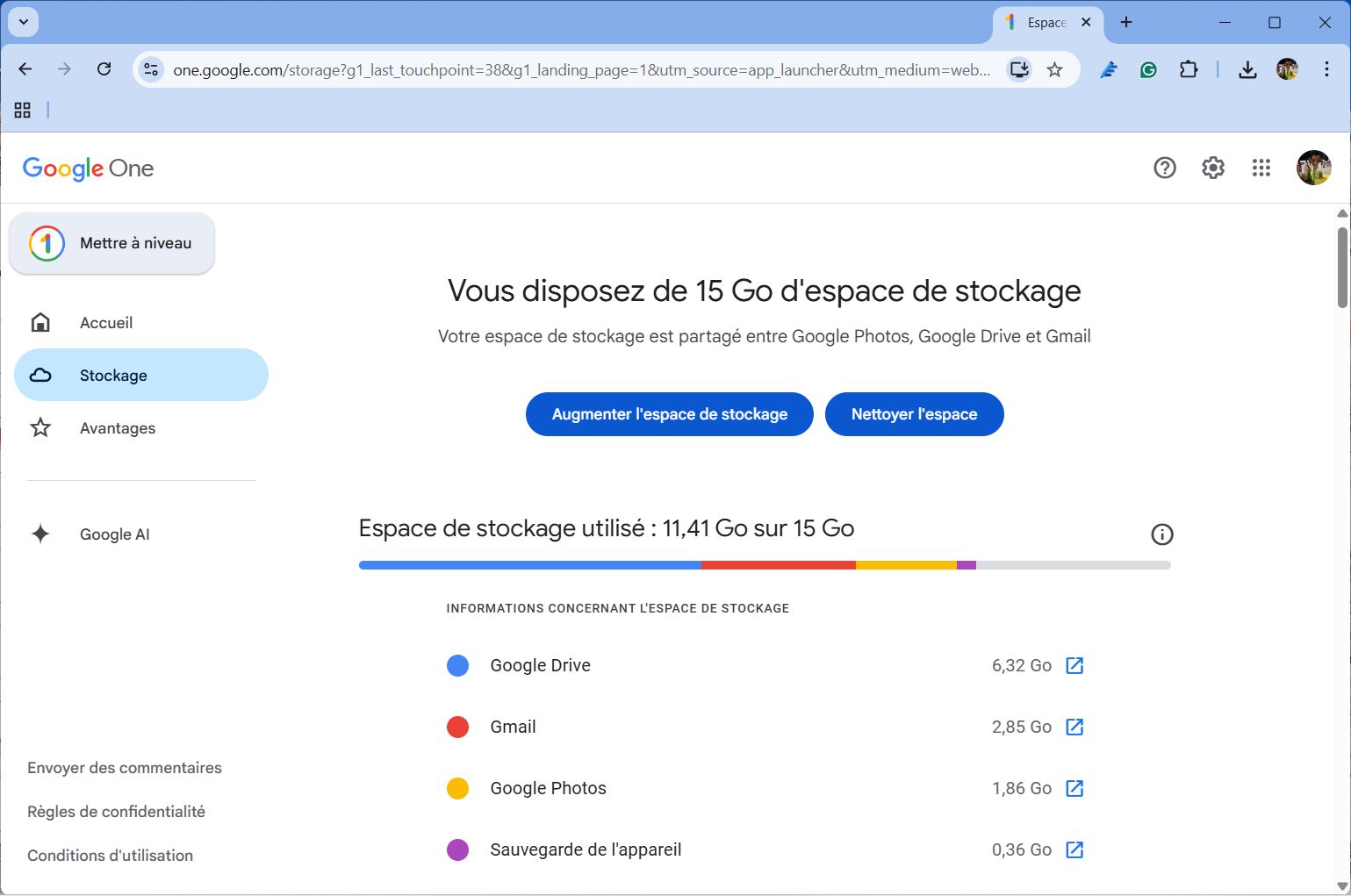Open the Google One help icon

pos(1164,168)
